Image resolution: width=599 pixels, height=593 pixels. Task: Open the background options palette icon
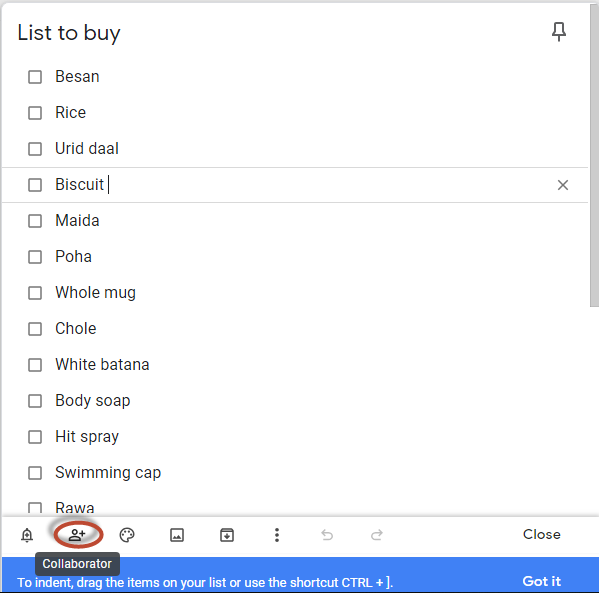(127, 535)
